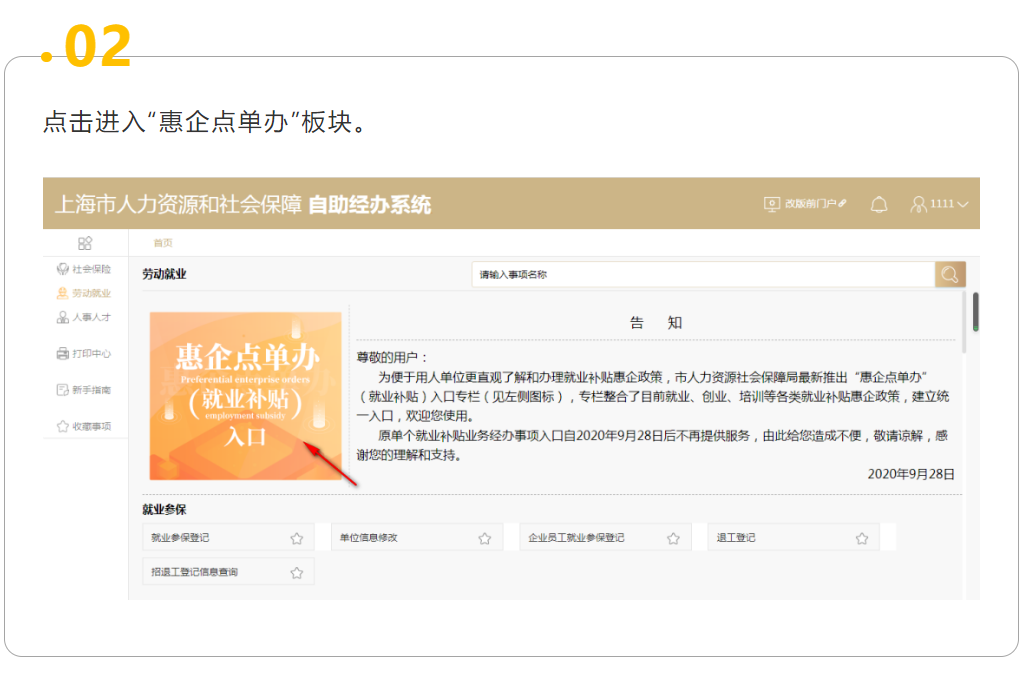Image resolution: width=1024 pixels, height=673 pixels.
Task: Focus the 请输入事项名称 search field
Action: [702, 274]
